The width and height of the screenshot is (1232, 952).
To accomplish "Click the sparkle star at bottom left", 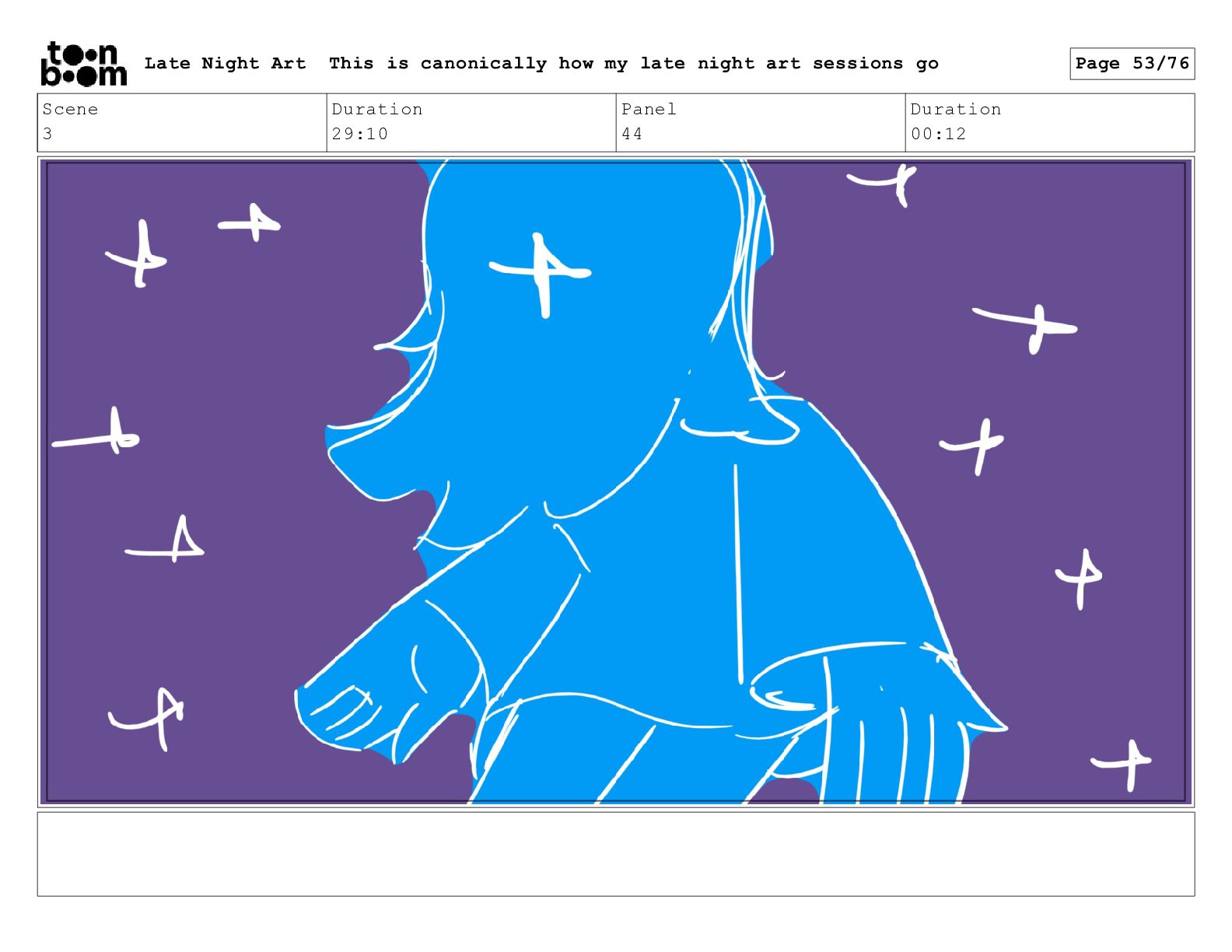I will pyautogui.click(x=148, y=717).
